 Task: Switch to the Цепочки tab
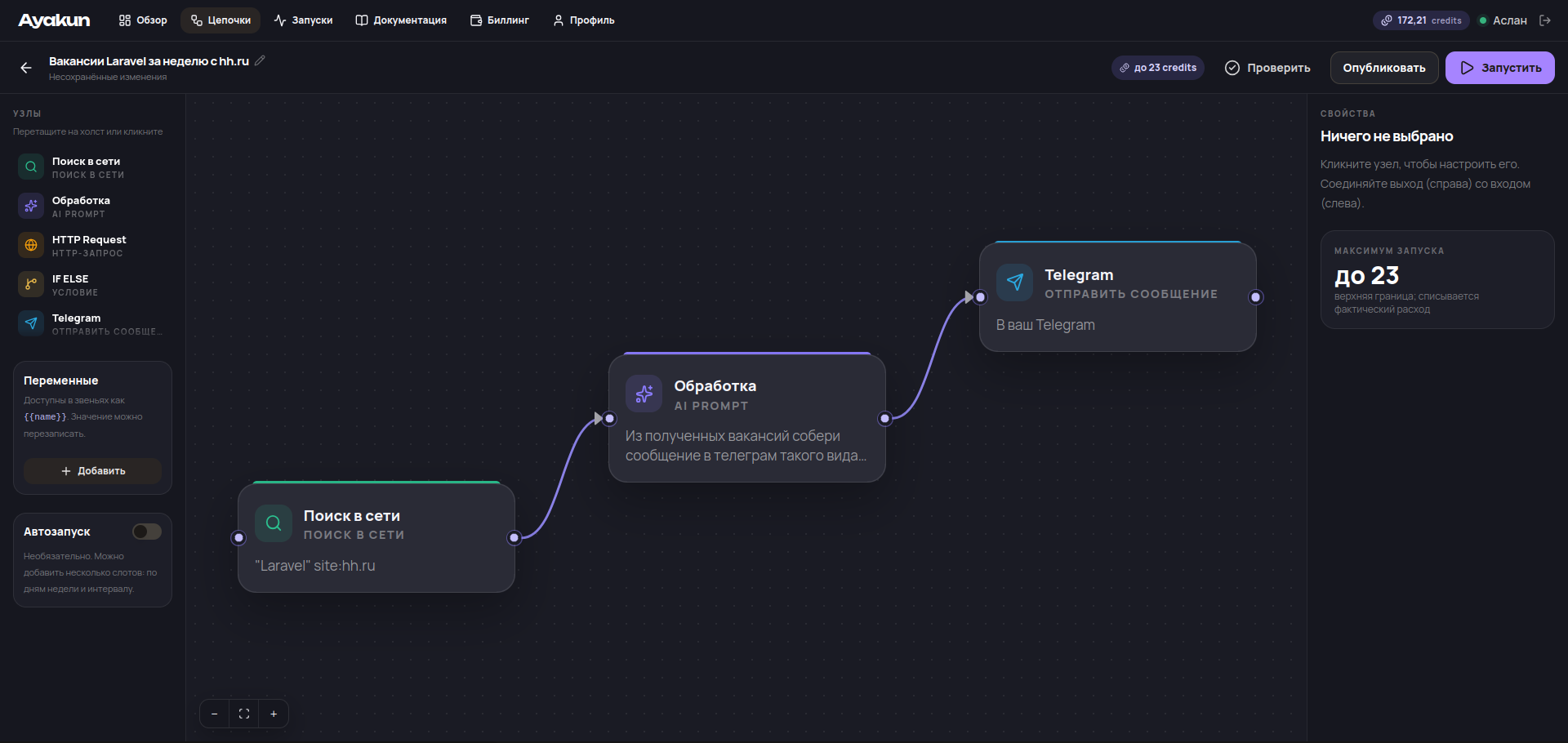tap(220, 20)
